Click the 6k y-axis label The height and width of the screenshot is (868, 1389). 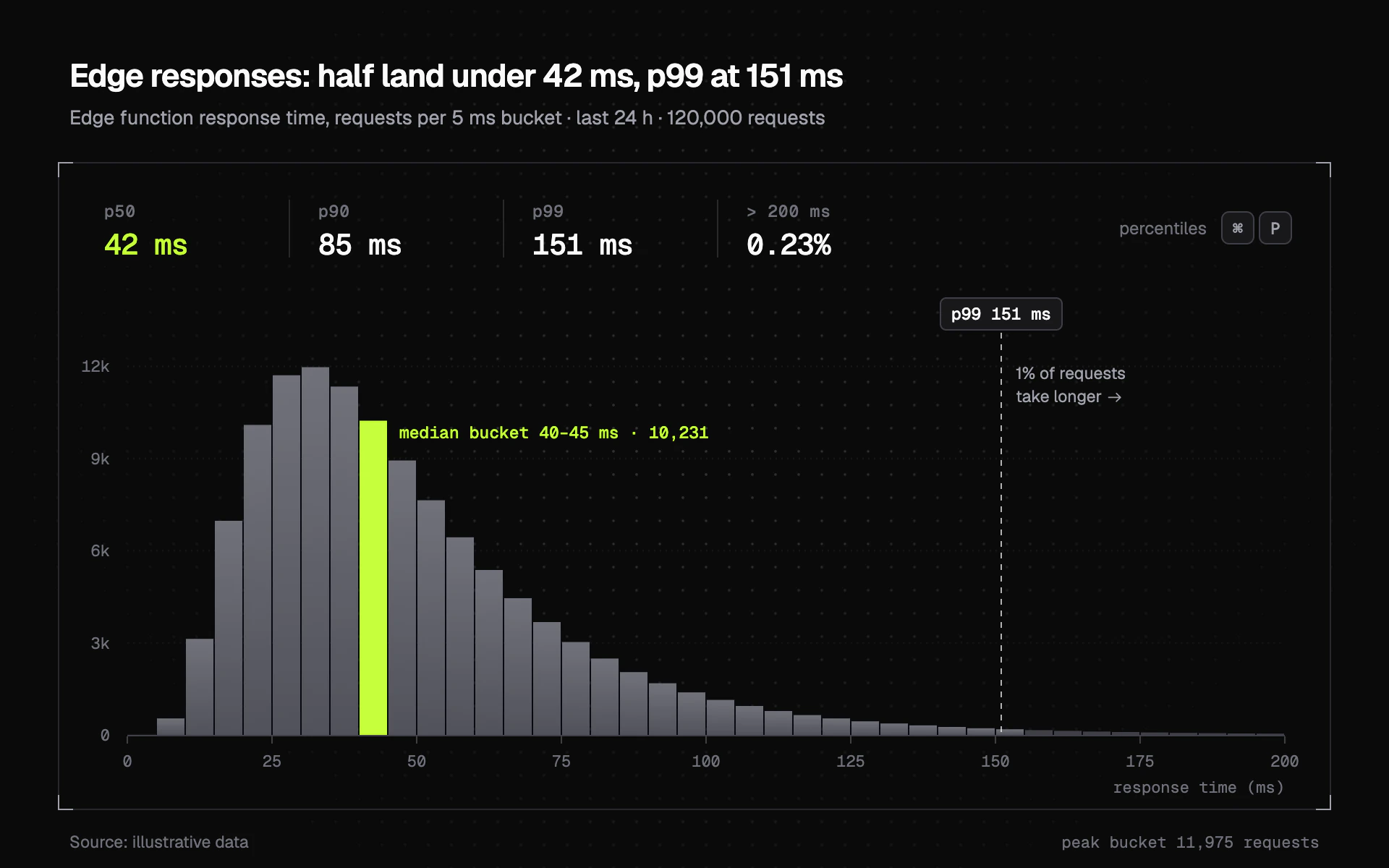[x=100, y=550]
